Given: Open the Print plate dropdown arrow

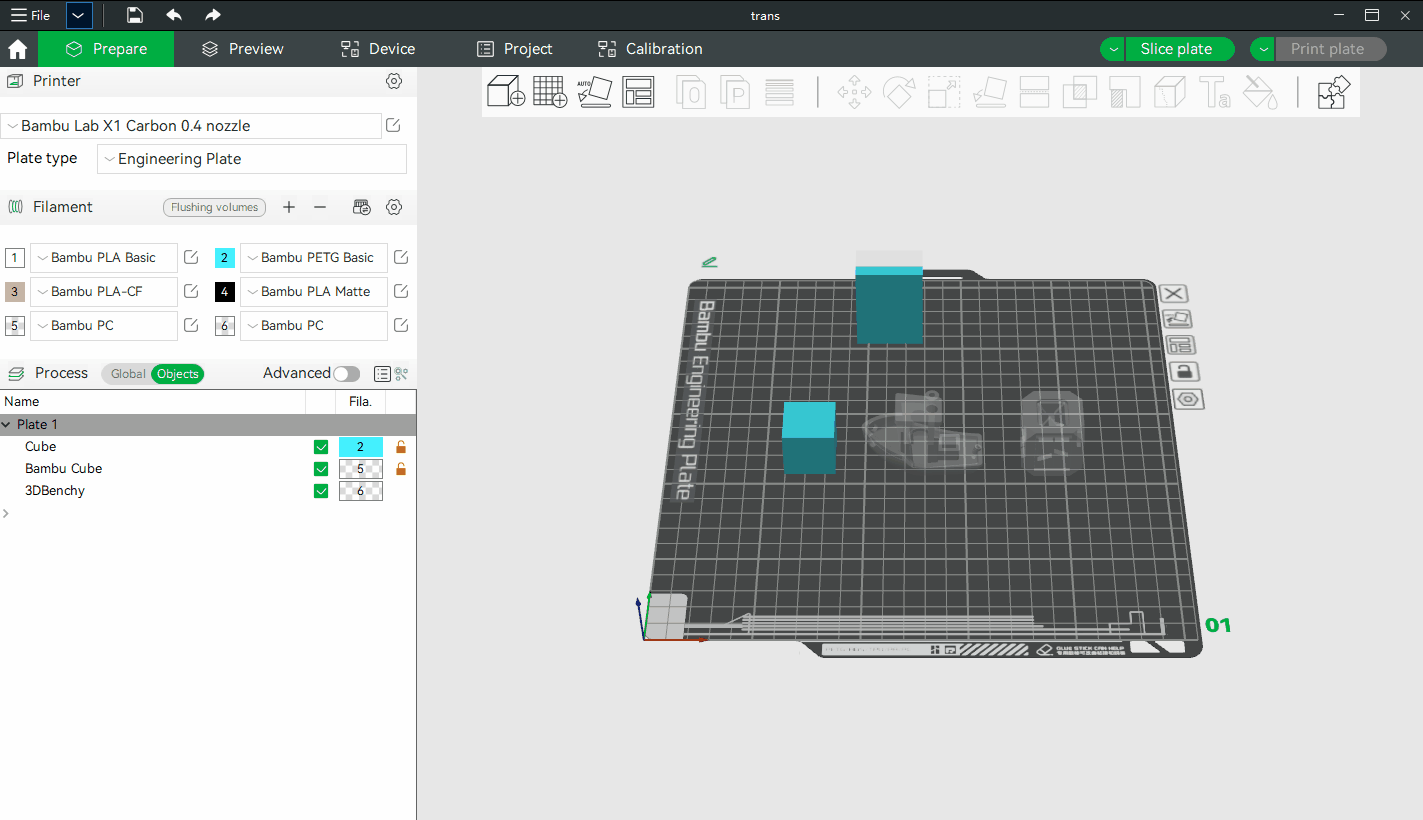Looking at the screenshot, I should [x=1263, y=49].
